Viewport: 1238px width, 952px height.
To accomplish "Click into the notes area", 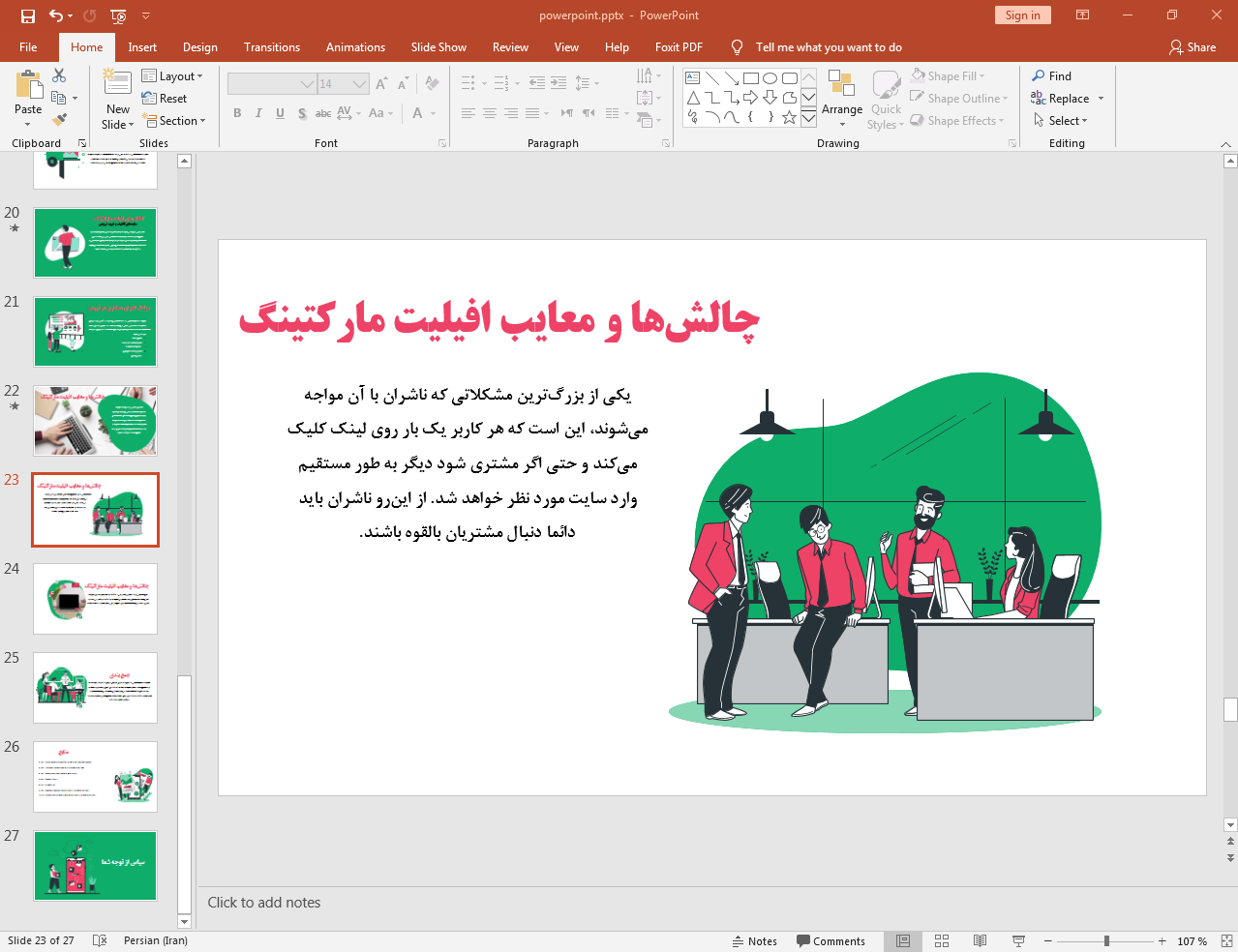I will pyautogui.click(x=711, y=903).
